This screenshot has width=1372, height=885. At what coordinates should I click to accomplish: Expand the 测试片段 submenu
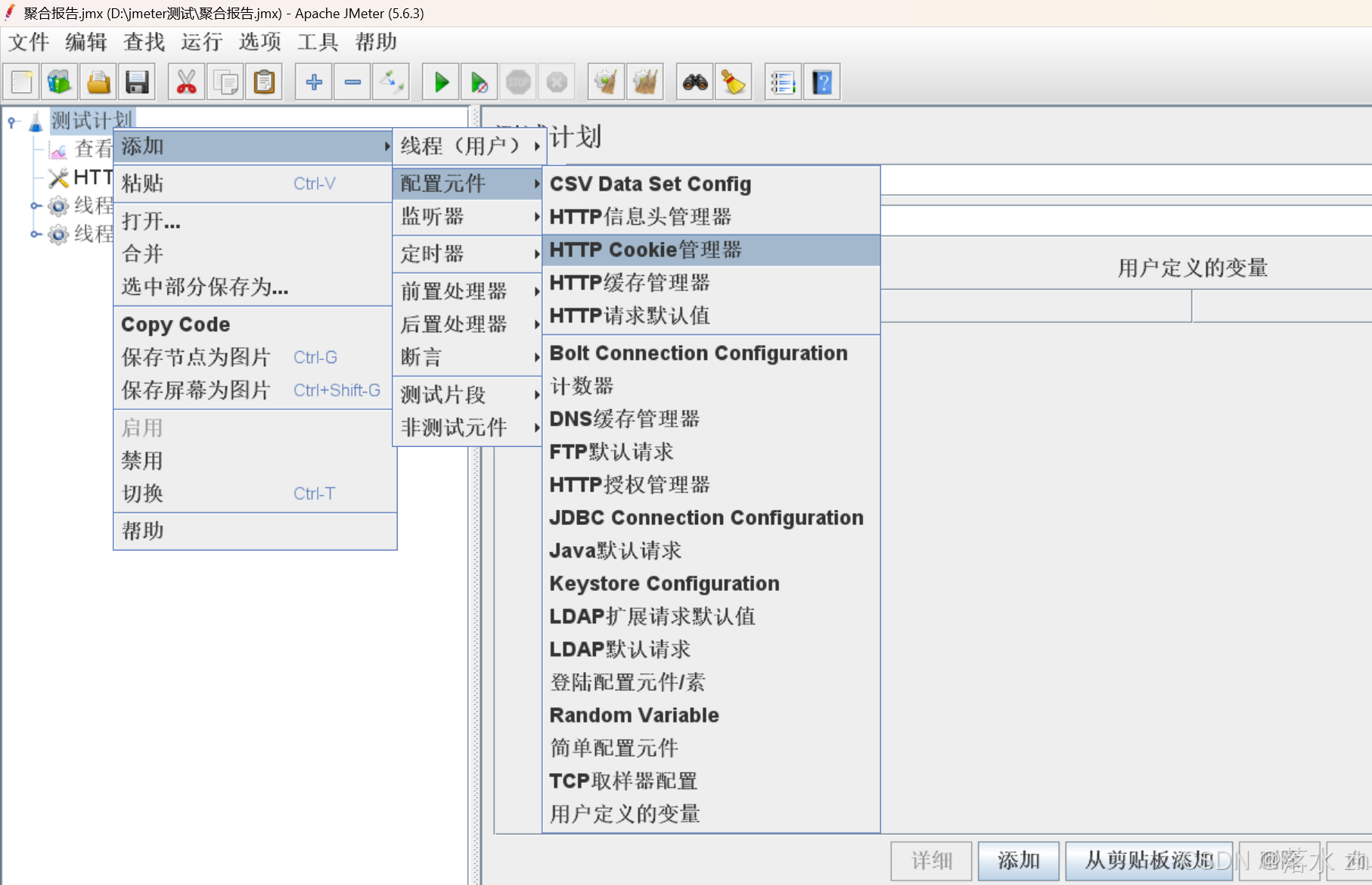(467, 395)
